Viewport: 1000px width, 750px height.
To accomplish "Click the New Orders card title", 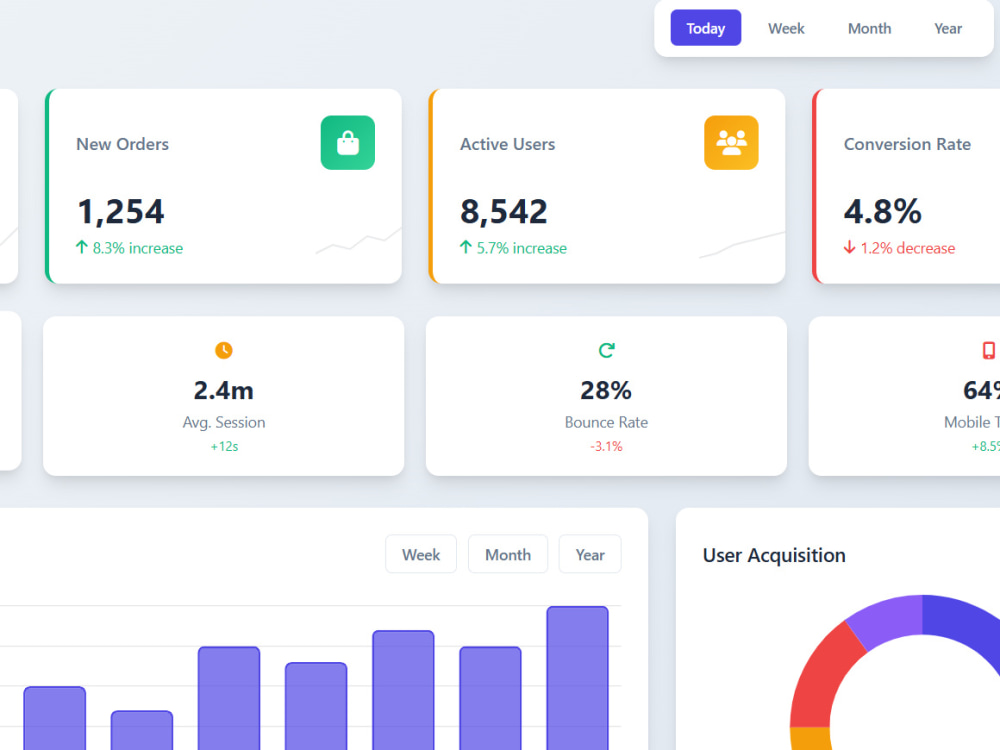I will 122,144.
